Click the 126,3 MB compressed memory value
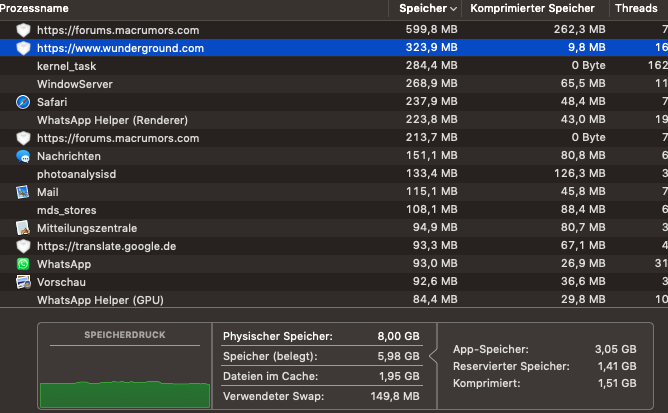Viewport: 668px width, 413px height. pos(579,173)
